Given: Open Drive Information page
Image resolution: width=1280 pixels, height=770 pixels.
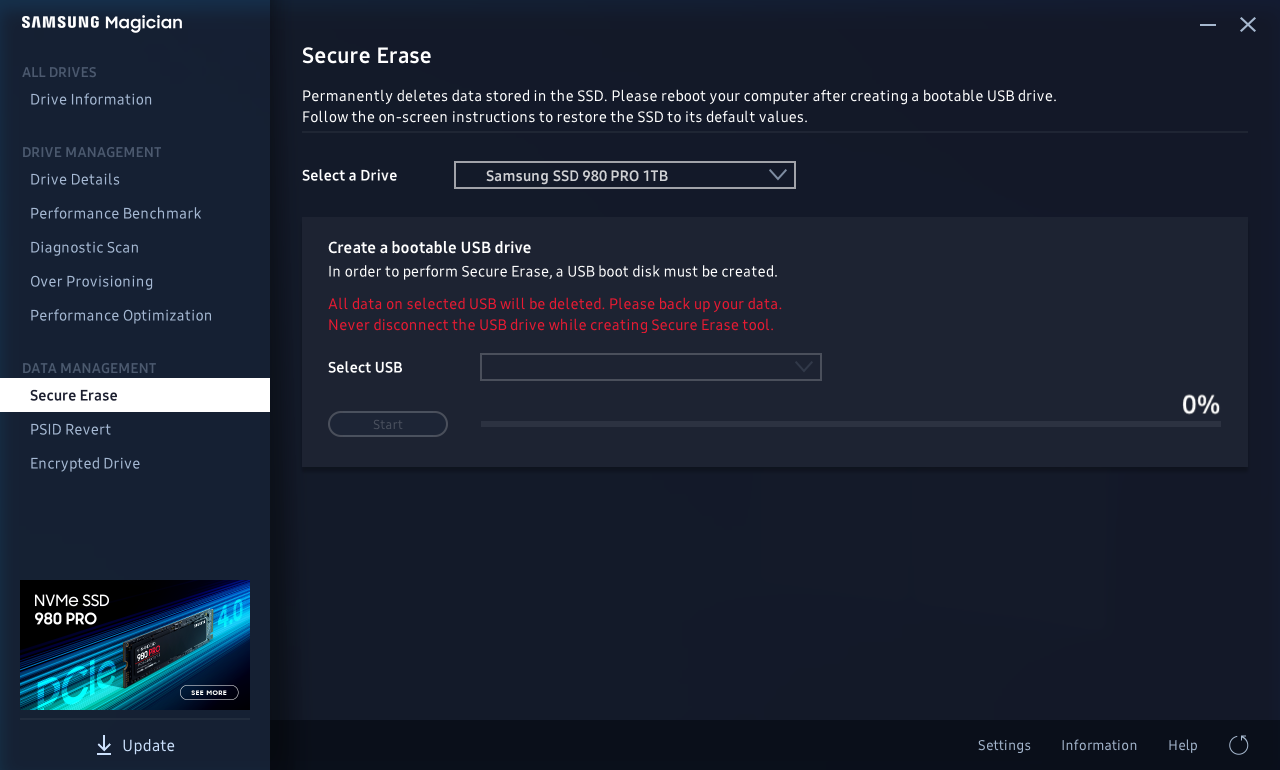Looking at the screenshot, I should [x=91, y=99].
